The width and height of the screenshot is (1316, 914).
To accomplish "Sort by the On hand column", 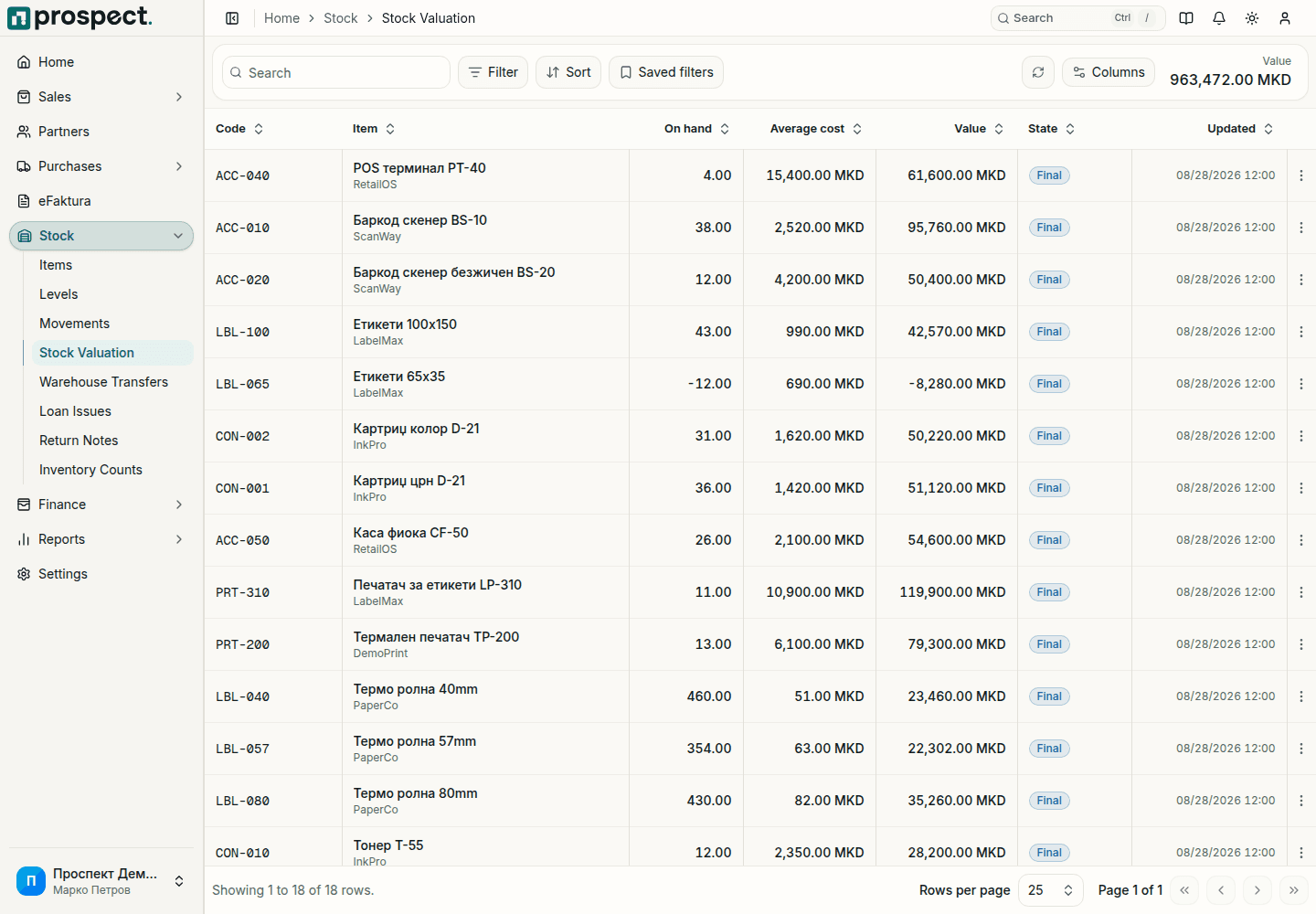I will (x=697, y=129).
